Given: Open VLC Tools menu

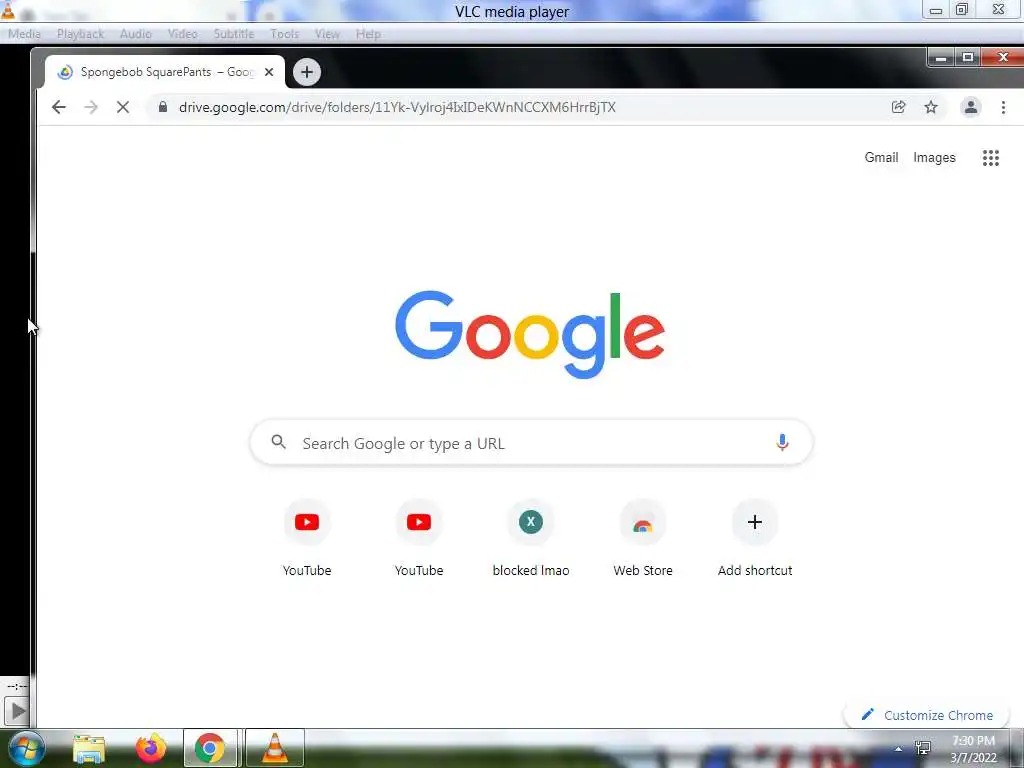Looking at the screenshot, I should (x=285, y=34).
